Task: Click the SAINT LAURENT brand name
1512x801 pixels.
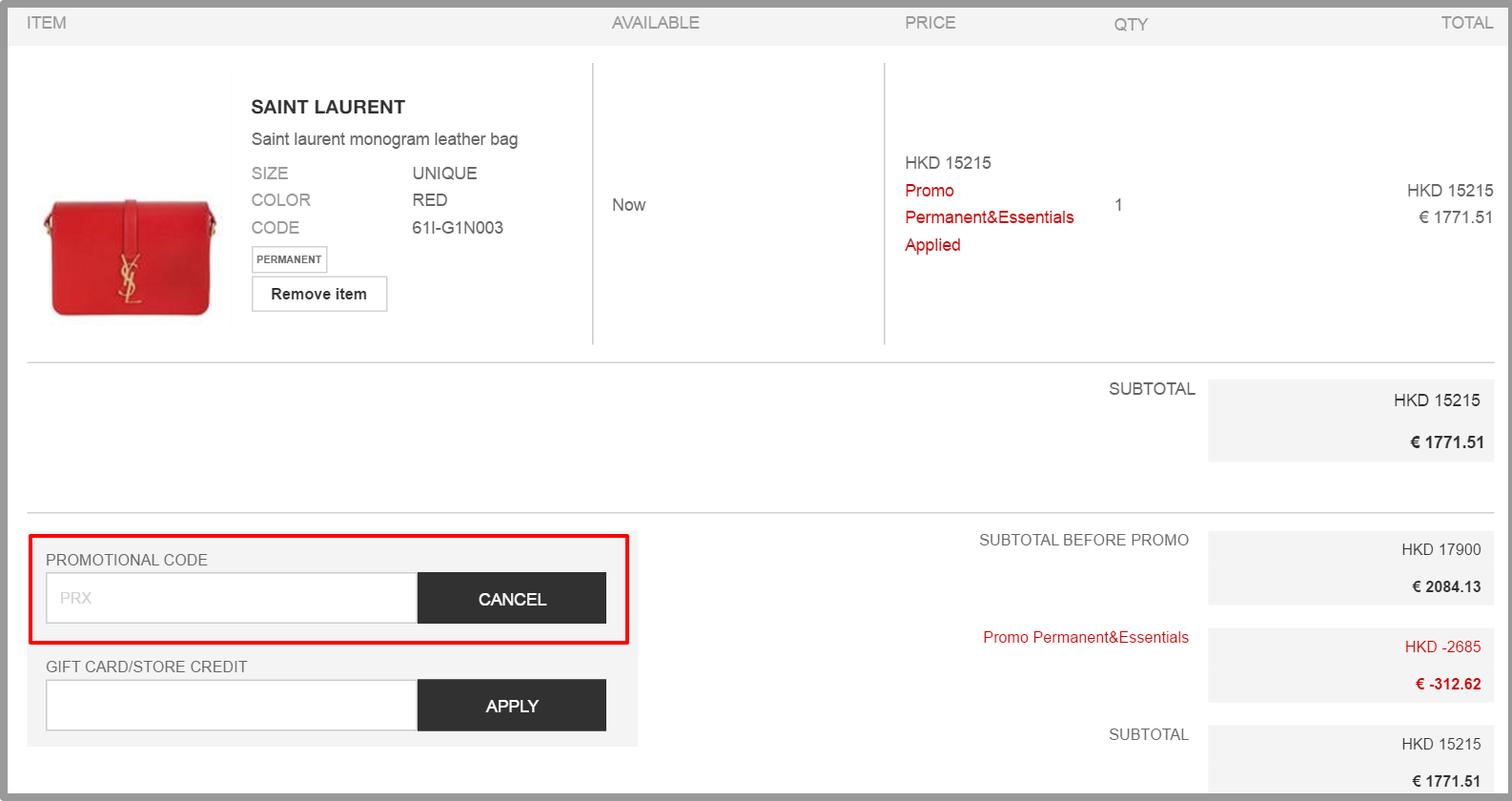Action: [x=328, y=107]
